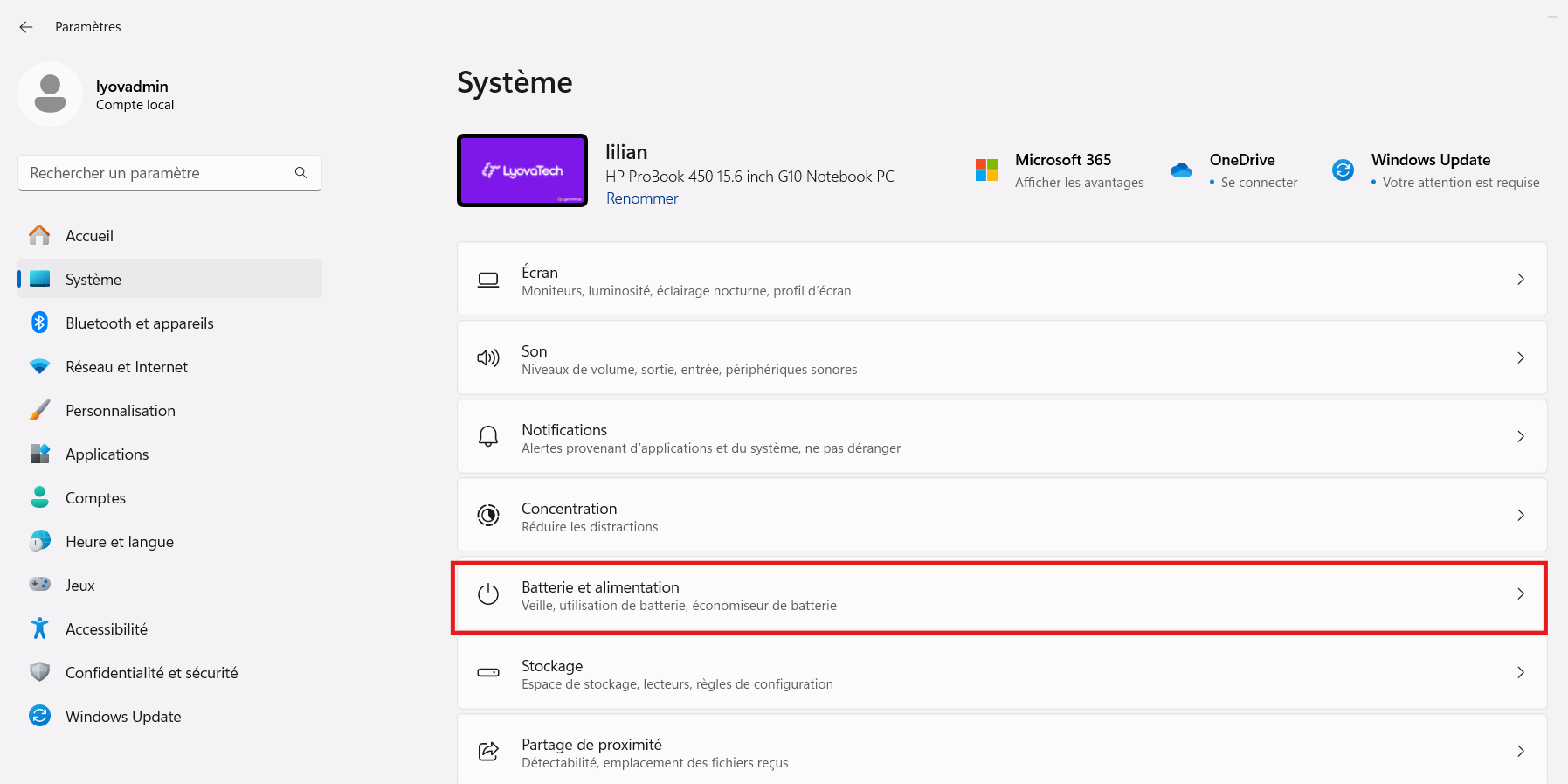Click Se connecter under OneDrive

click(1259, 183)
